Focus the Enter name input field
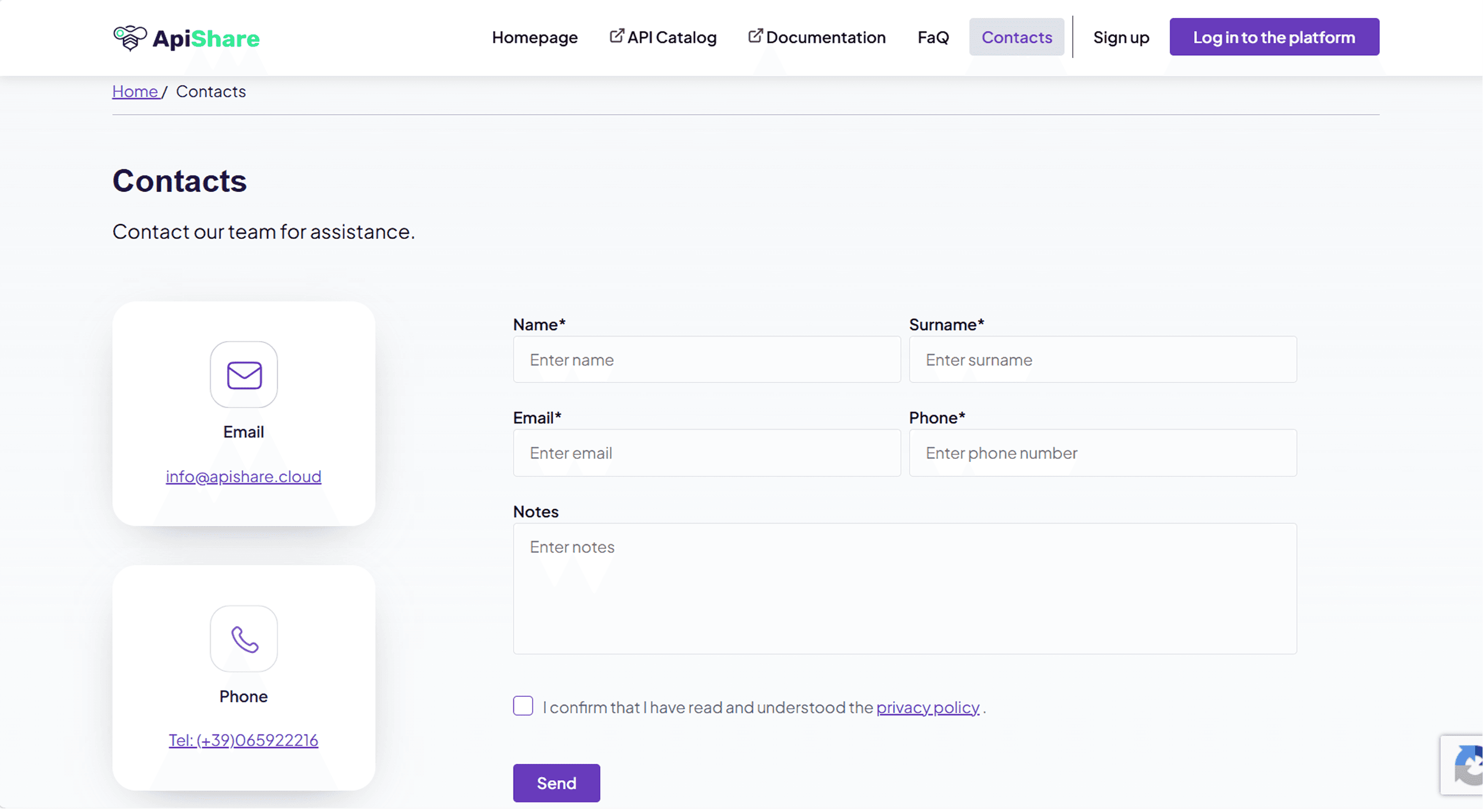 point(706,360)
